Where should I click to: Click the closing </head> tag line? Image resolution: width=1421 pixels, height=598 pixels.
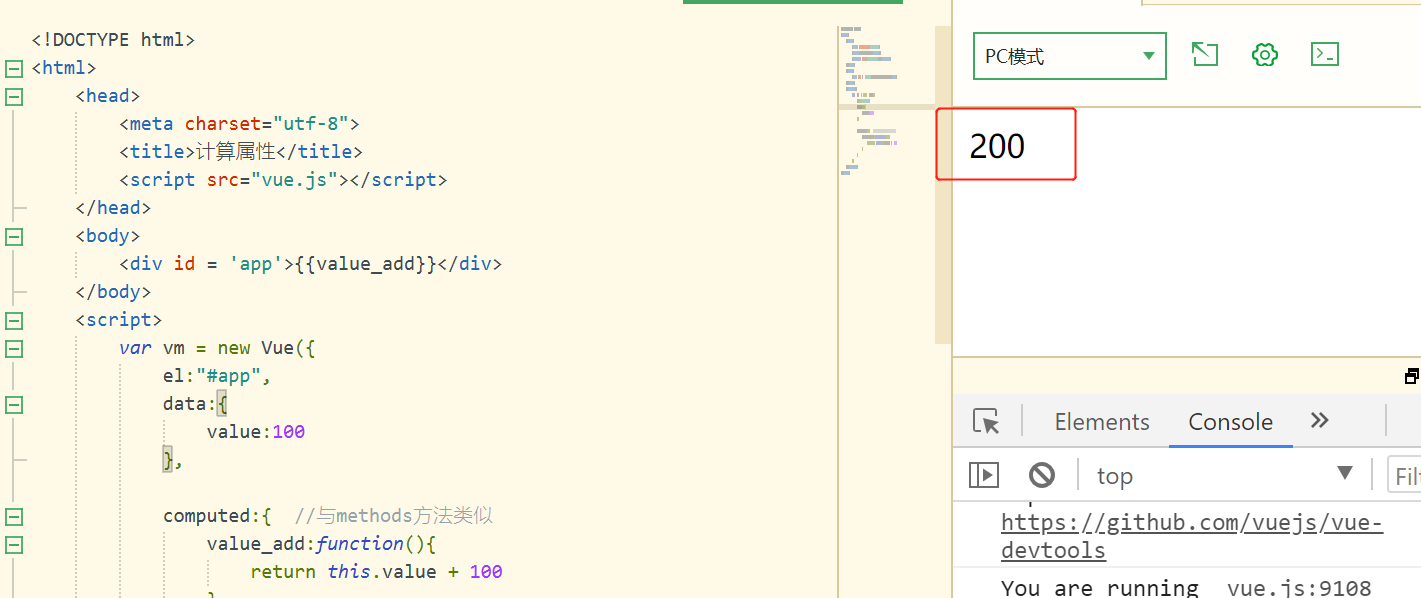pos(113,208)
